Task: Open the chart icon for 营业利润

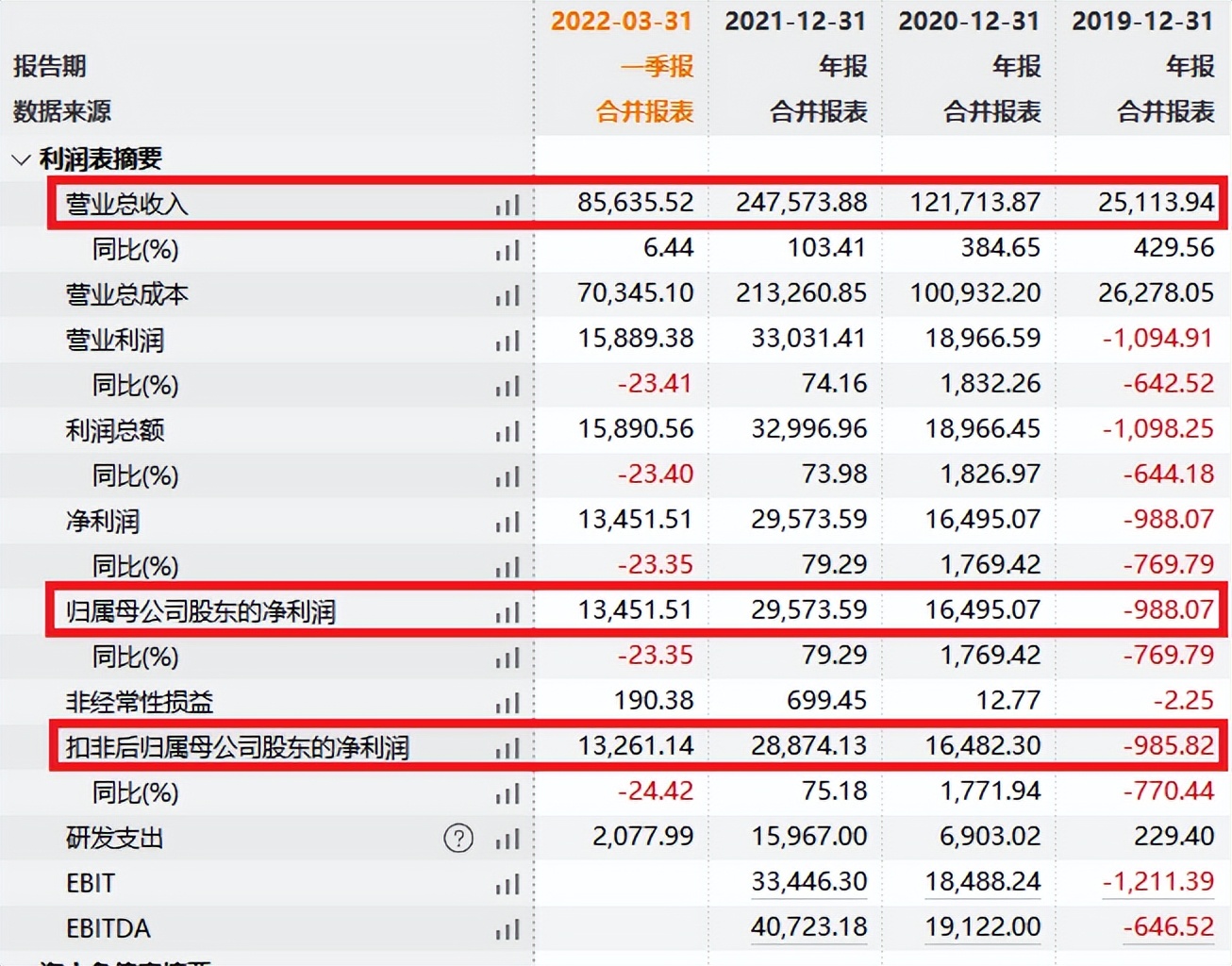Action: click(x=508, y=341)
